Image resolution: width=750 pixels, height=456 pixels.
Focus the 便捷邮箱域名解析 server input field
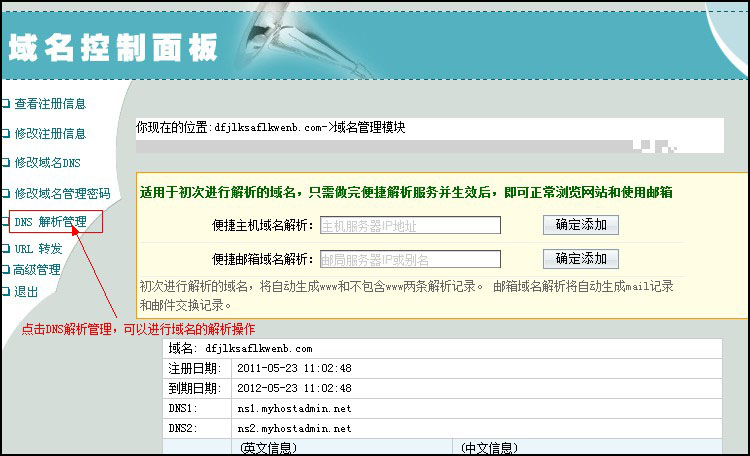[409, 260]
